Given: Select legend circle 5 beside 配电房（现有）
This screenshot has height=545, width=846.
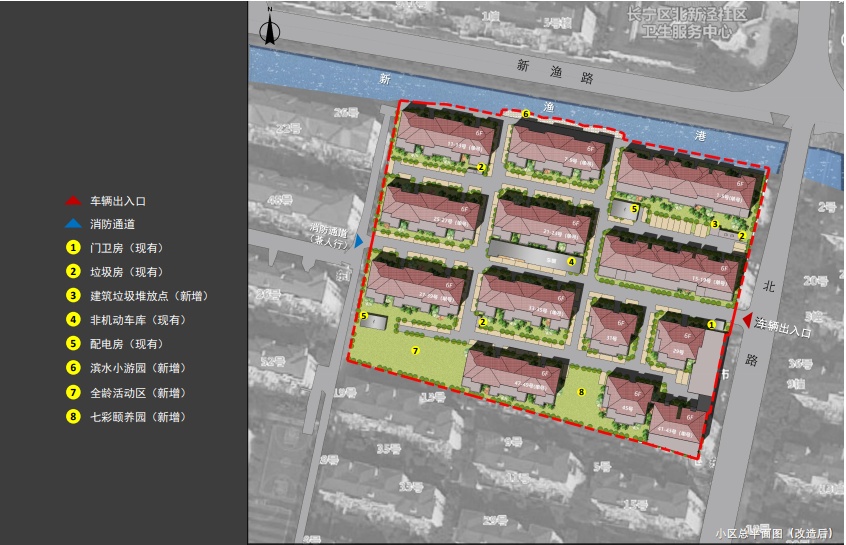Looking at the screenshot, I should [73, 344].
